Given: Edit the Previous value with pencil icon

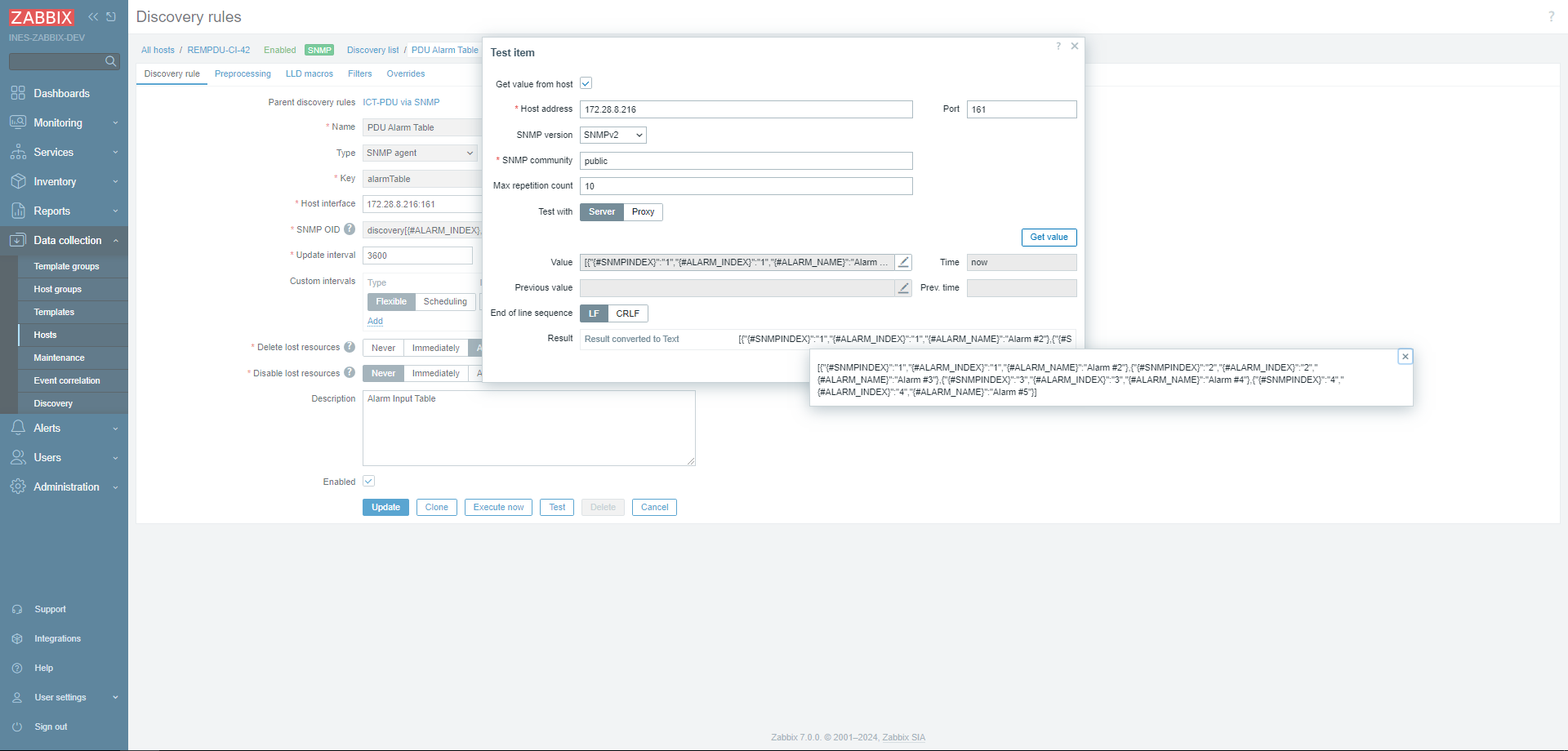Looking at the screenshot, I should tap(903, 287).
